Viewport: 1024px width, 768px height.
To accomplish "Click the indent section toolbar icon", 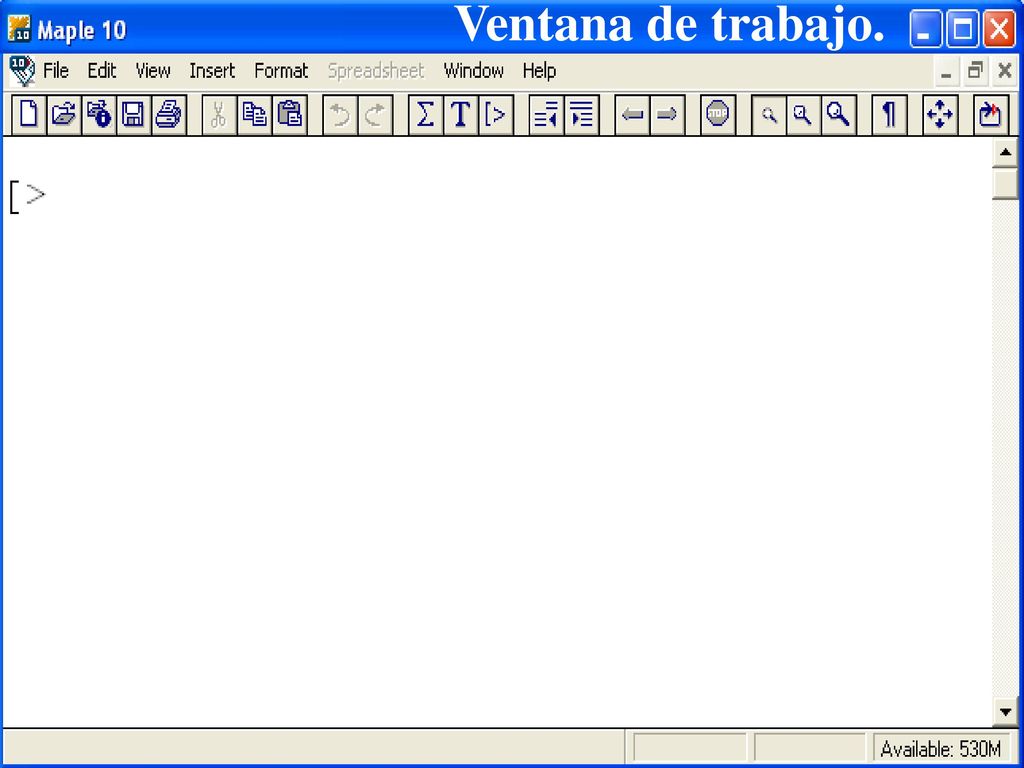I will (x=581, y=115).
